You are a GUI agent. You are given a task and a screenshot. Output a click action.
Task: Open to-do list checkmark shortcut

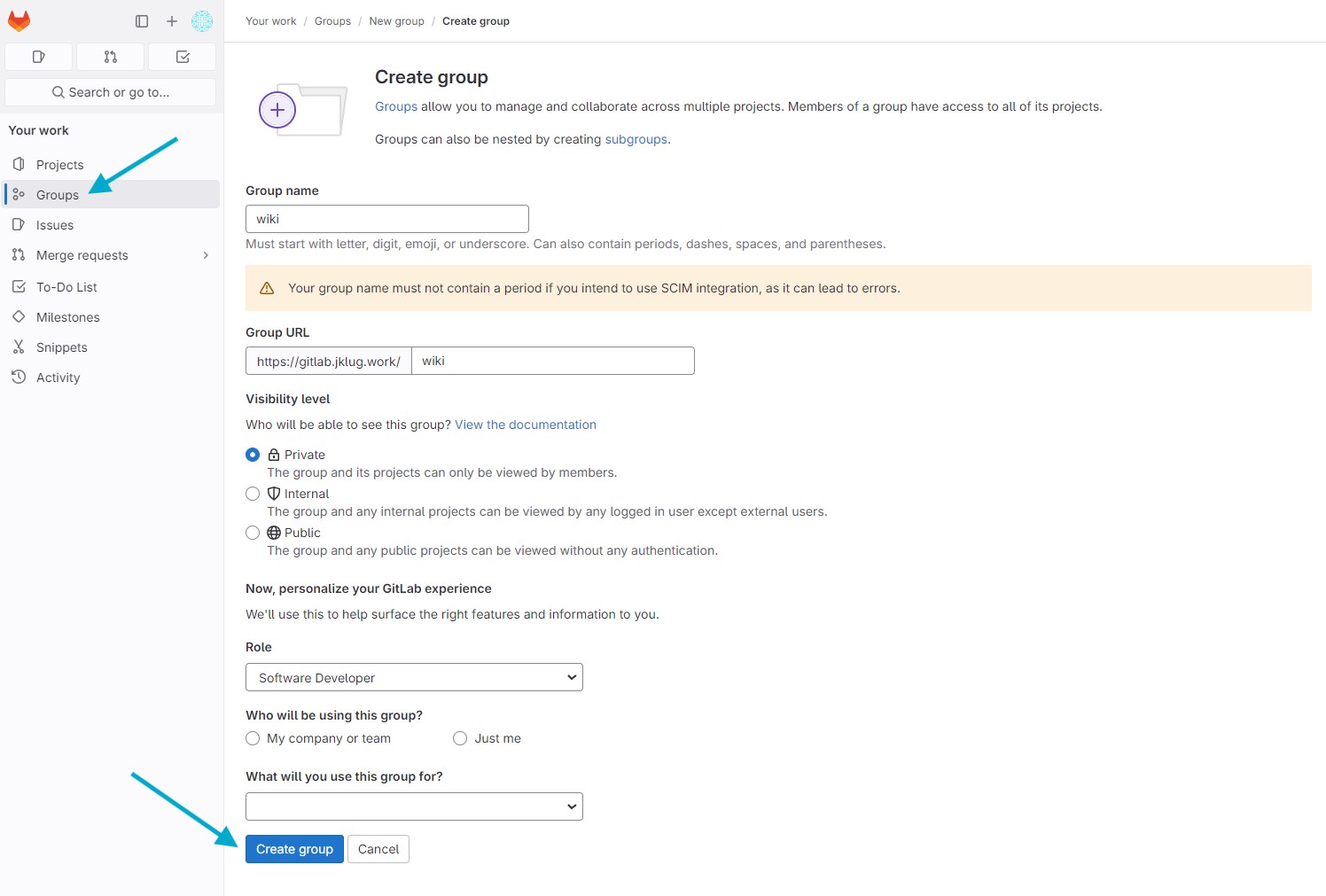point(183,57)
